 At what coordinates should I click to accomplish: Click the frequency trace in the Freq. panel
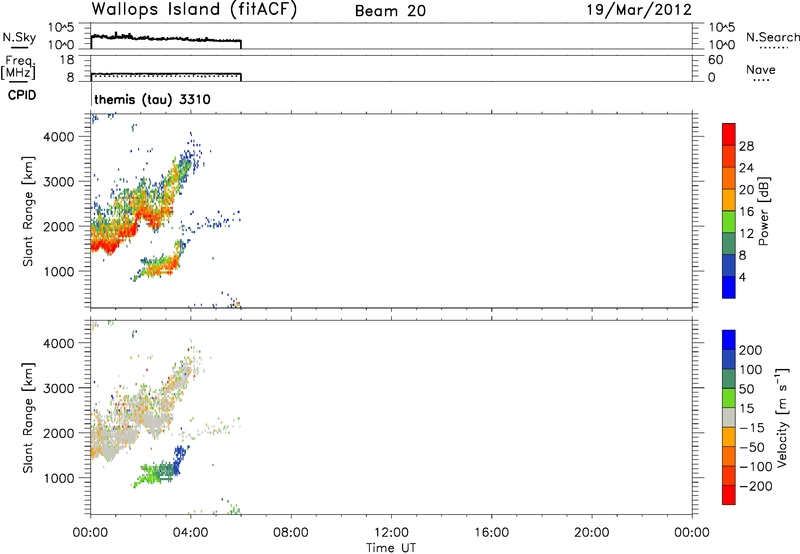pyautogui.click(x=166, y=74)
